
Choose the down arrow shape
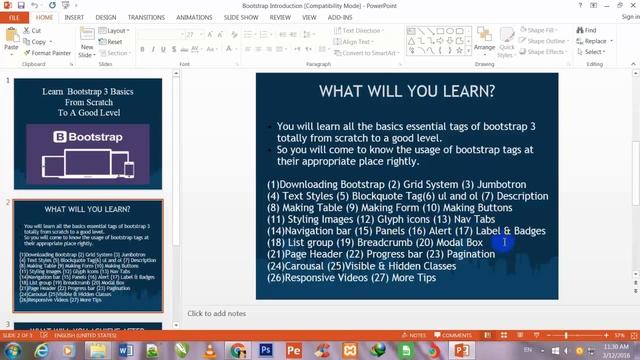tap(450, 41)
